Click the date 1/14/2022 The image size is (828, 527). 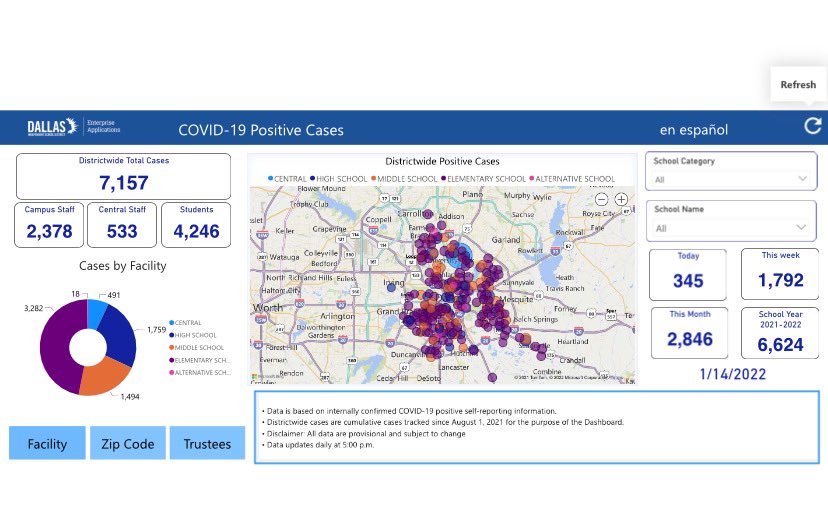tap(732, 374)
